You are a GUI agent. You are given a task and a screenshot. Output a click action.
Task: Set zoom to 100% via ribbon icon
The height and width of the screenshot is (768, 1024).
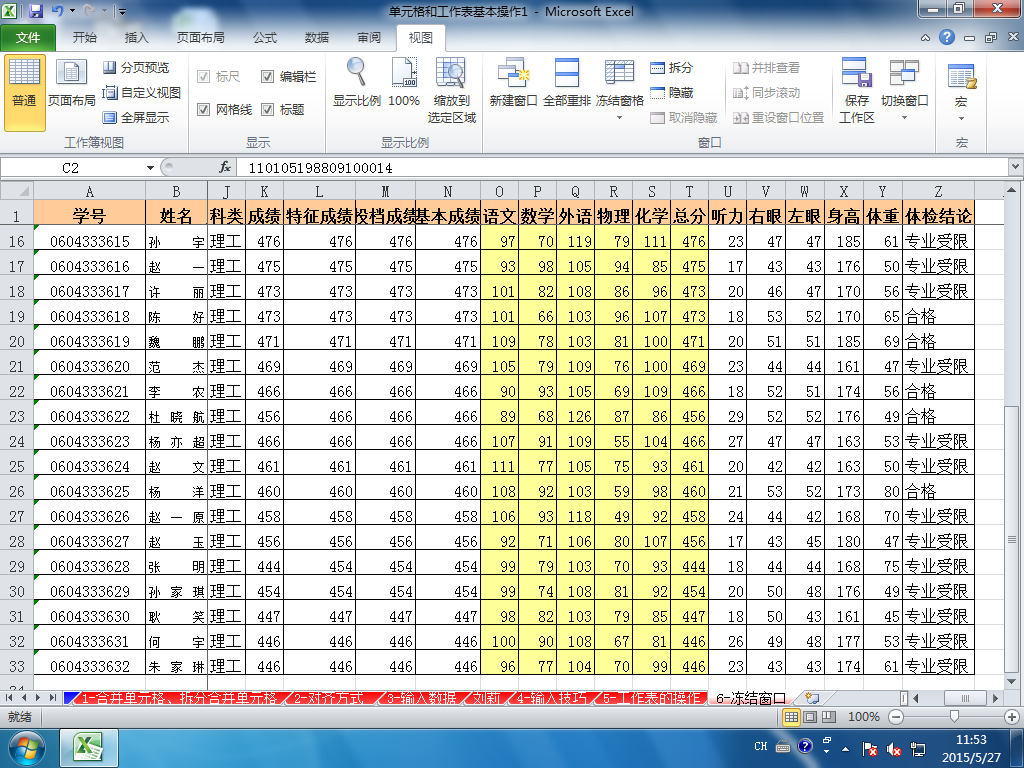coord(404,82)
